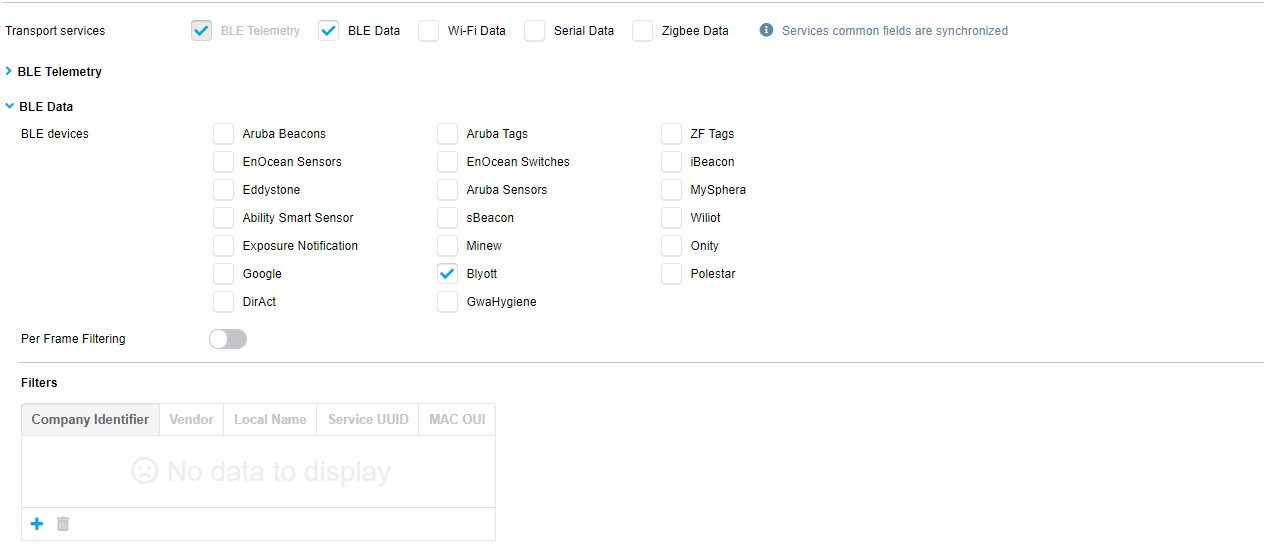Switch to the Local Name tab
The image size is (1267, 551).
click(270, 420)
